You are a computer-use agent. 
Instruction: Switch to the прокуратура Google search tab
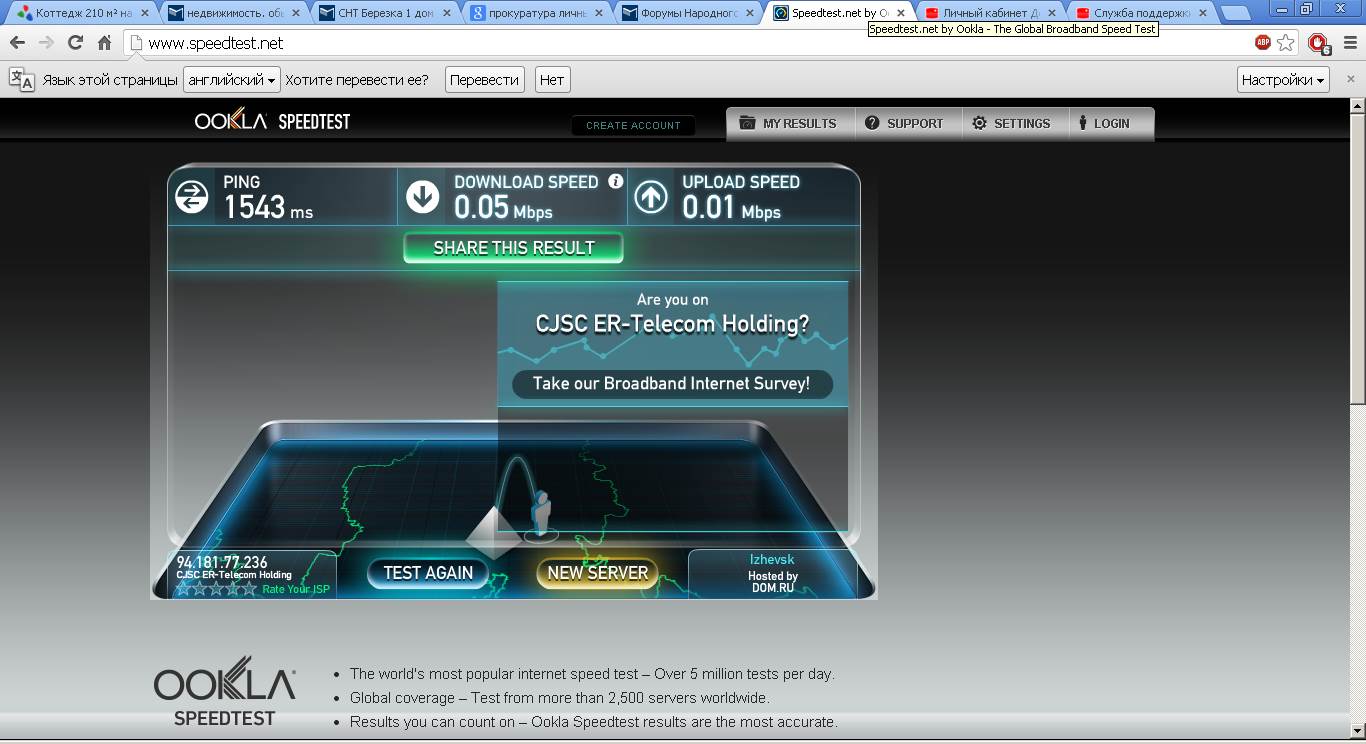(537, 13)
